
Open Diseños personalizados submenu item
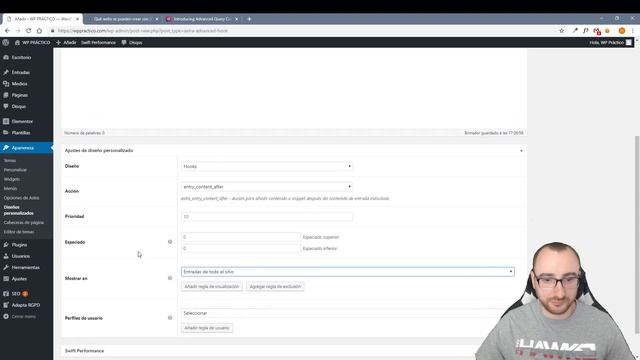point(19,210)
